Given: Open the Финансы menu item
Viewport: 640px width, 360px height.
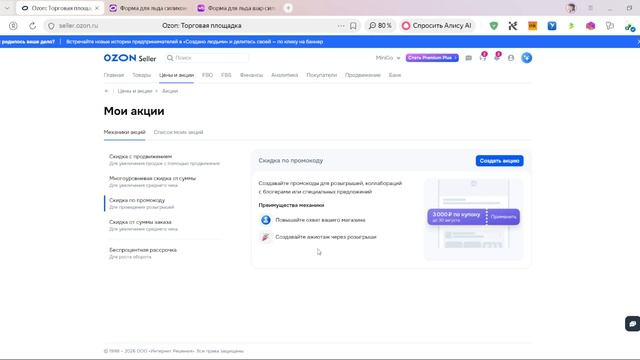Looking at the screenshot, I should [x=251, y=75].
